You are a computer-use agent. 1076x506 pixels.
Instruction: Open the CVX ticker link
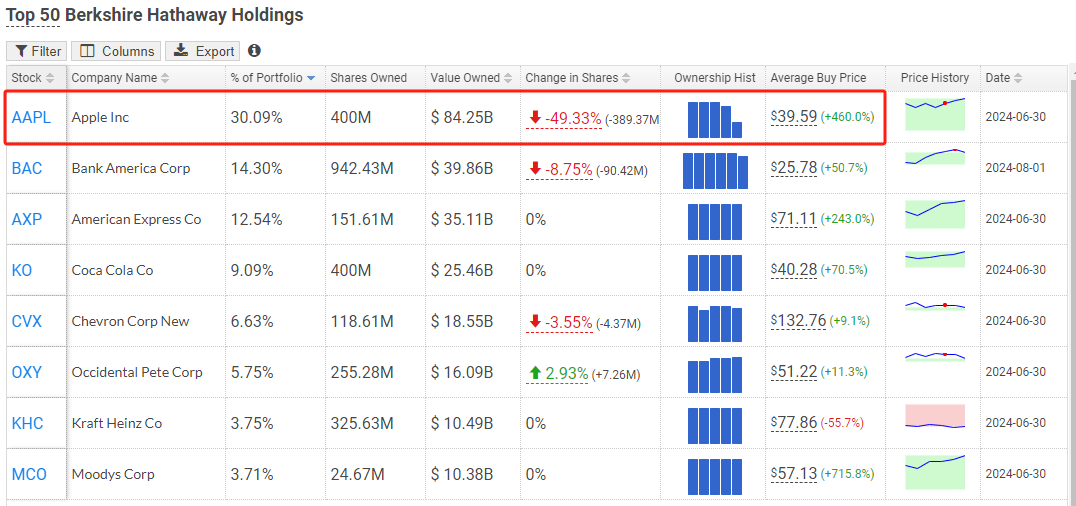pos(27,321)
